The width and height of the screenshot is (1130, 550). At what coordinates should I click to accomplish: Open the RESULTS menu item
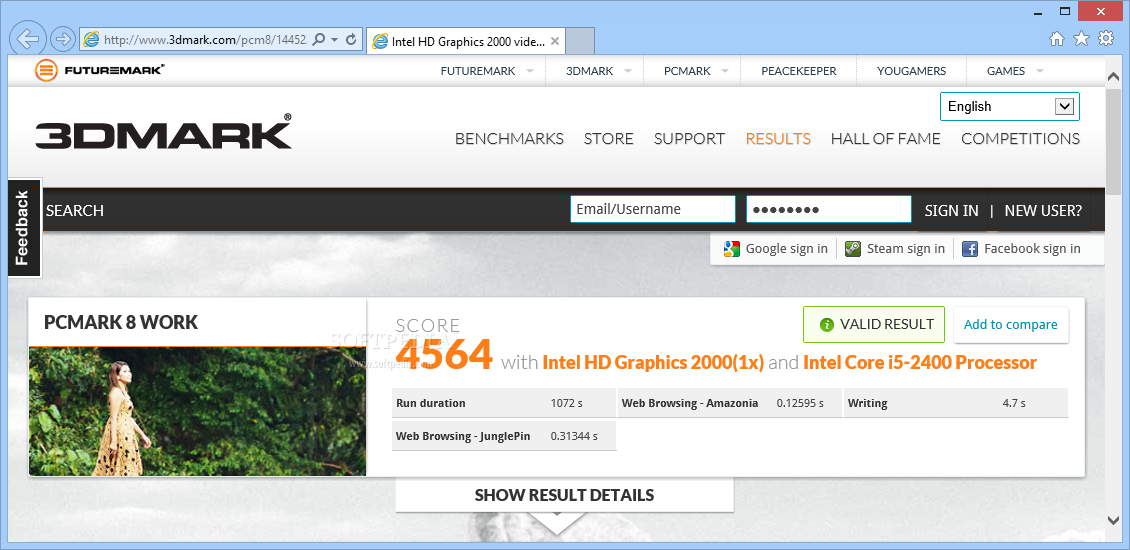tap(778, 138)
